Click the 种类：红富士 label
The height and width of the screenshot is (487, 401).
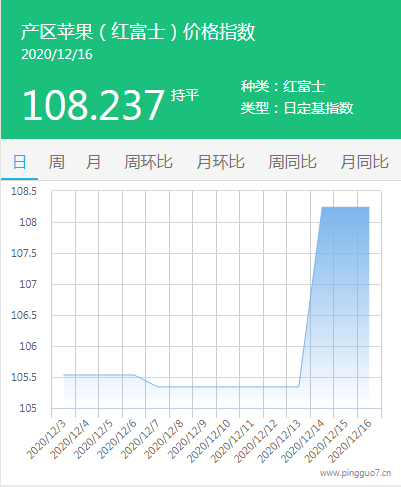click(x=283, y=87)
